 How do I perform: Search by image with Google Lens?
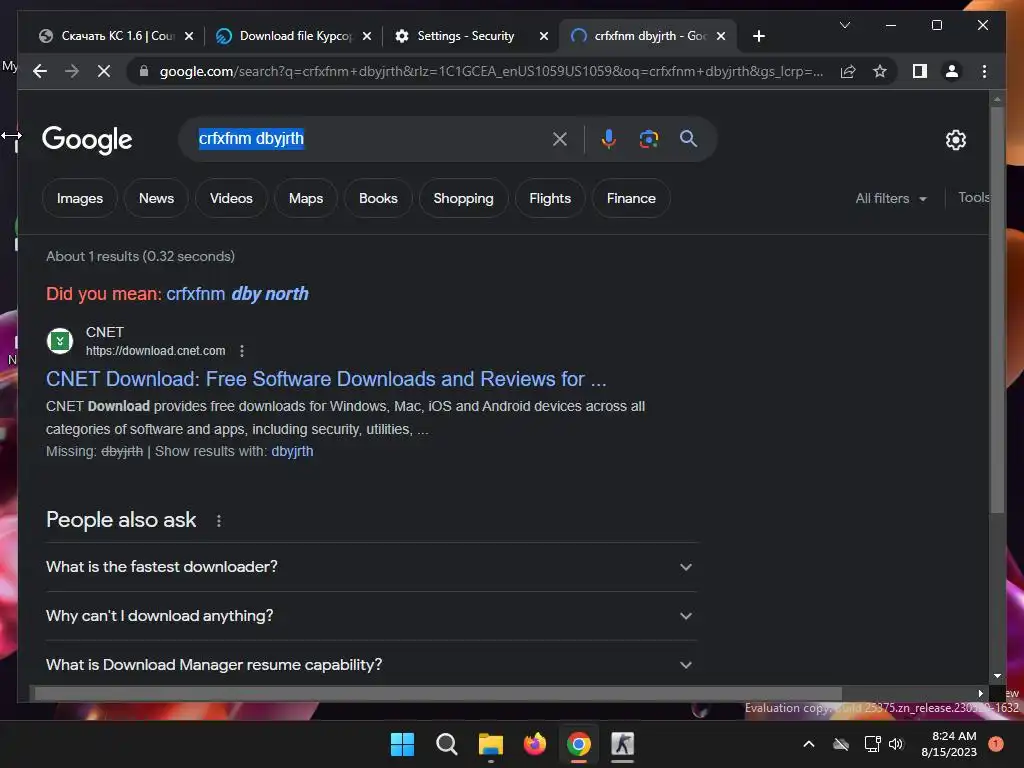(648, 139)
